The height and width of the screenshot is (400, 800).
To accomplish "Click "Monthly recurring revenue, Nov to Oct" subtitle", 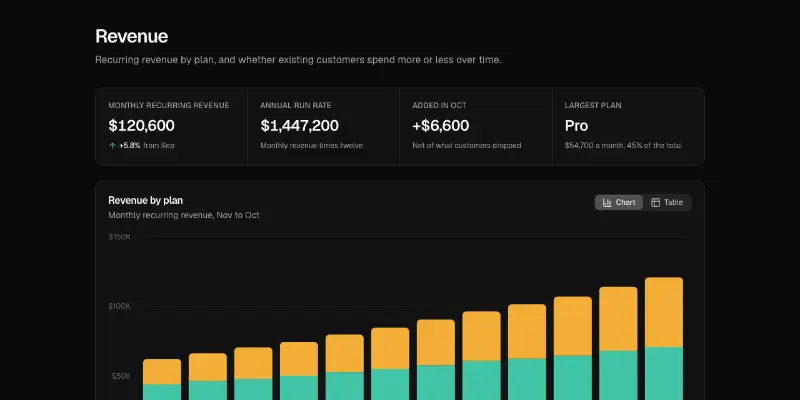I will tap(184, 215).
